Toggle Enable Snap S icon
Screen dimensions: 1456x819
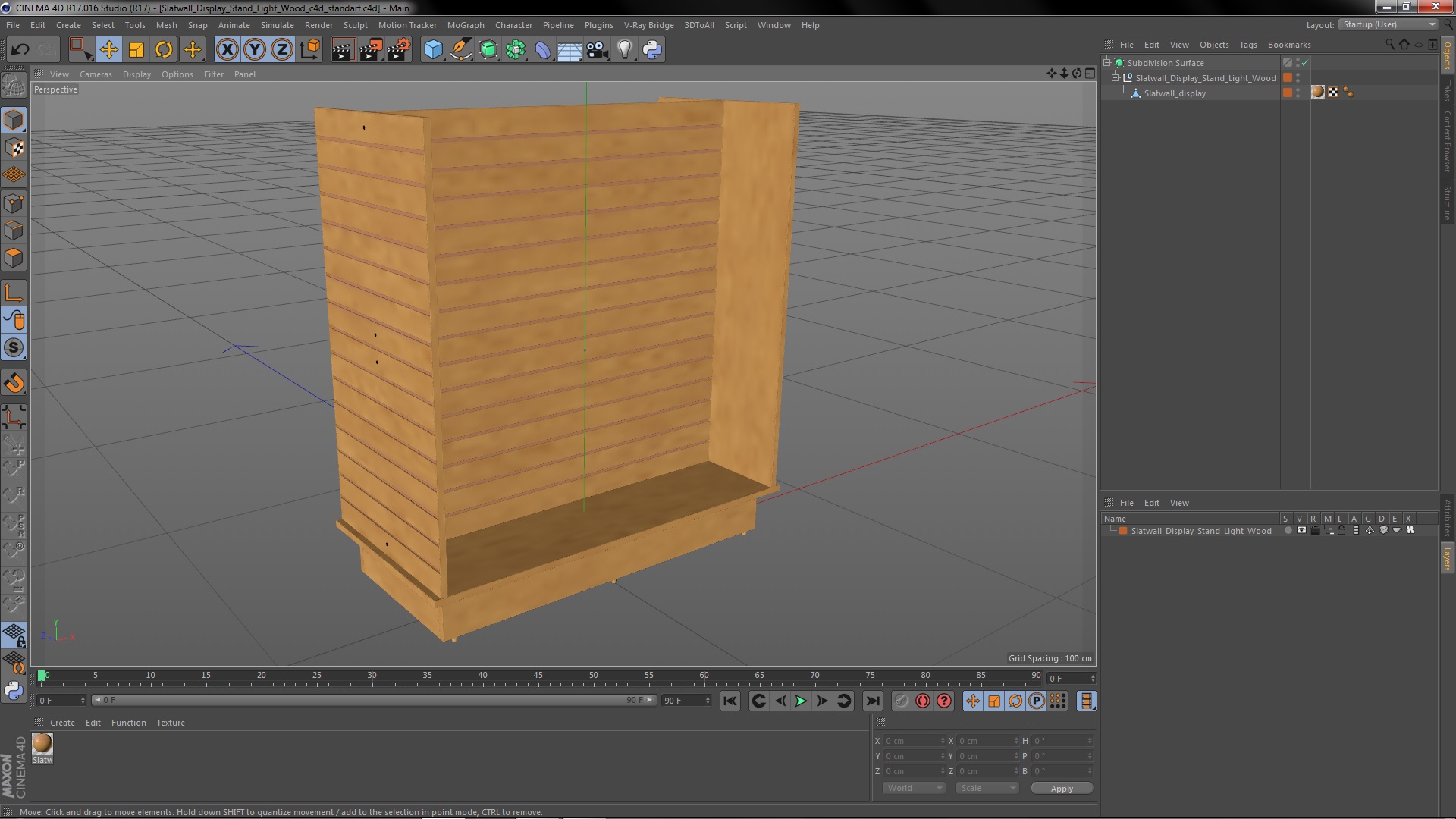(x=14, y=348)
